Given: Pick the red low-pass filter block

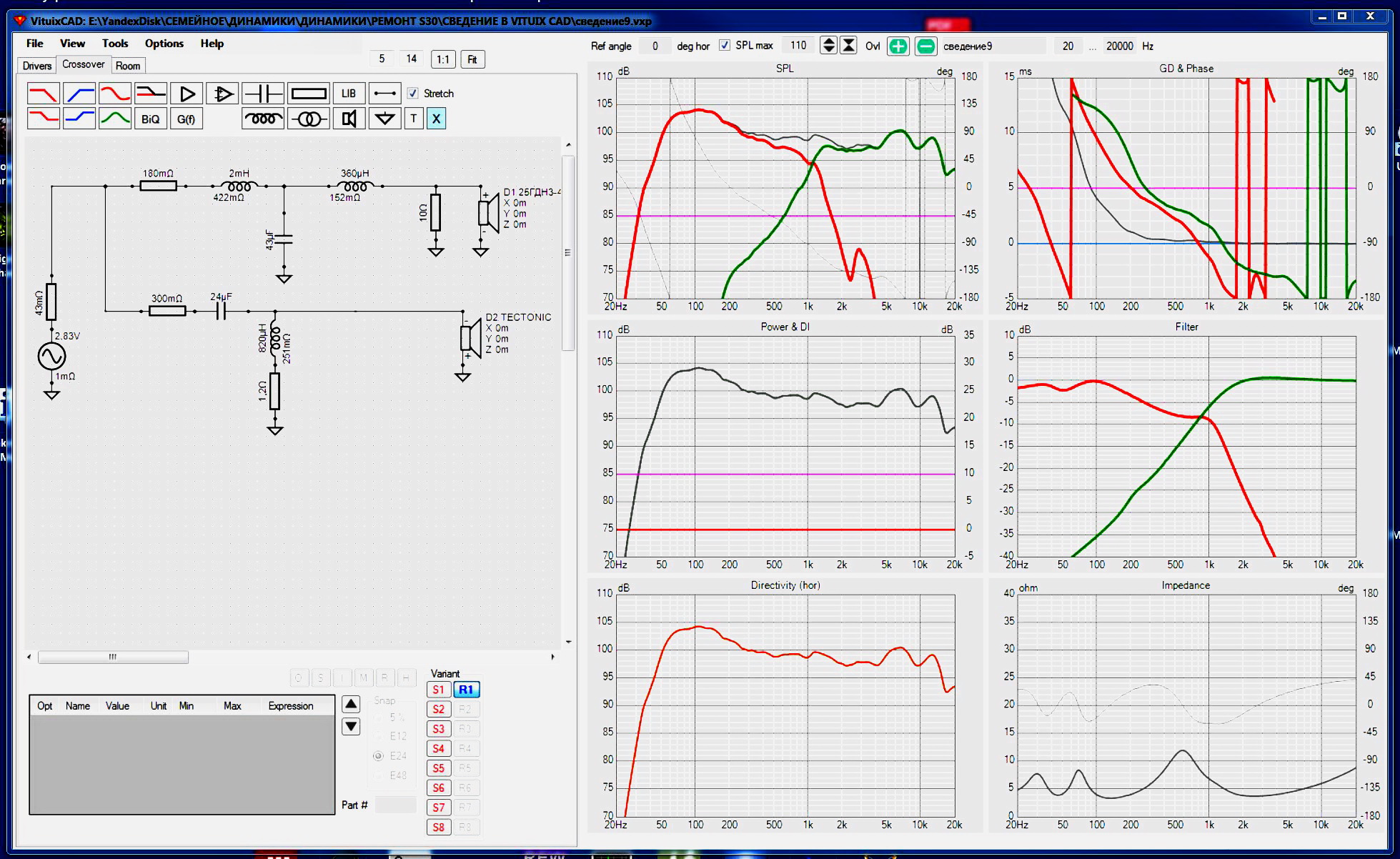Looking at the screenshot, I should (43, 94).
